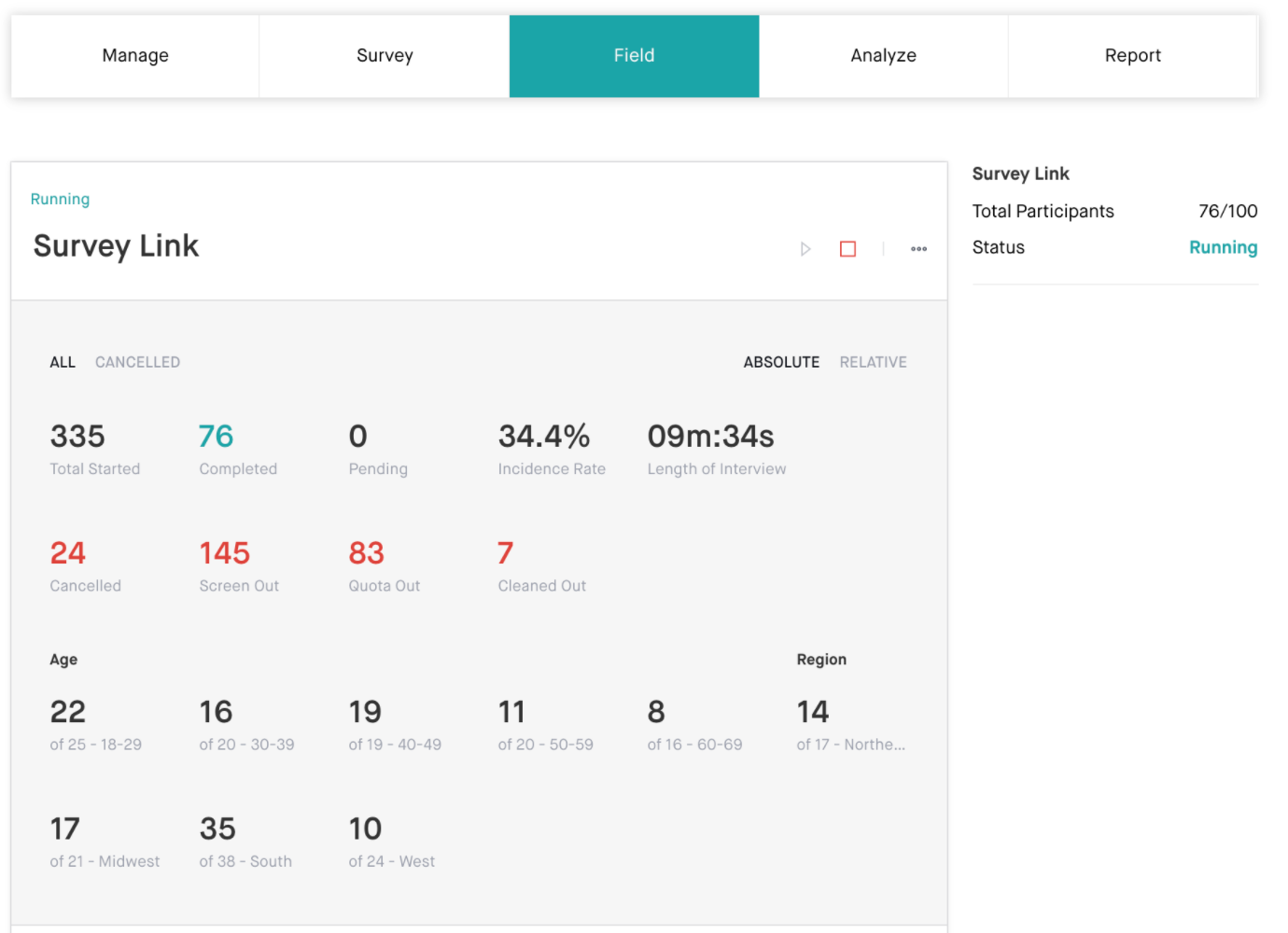Open the three-dot more options menu
This screenshot has width=1288, height=933.
pos(918,249)
